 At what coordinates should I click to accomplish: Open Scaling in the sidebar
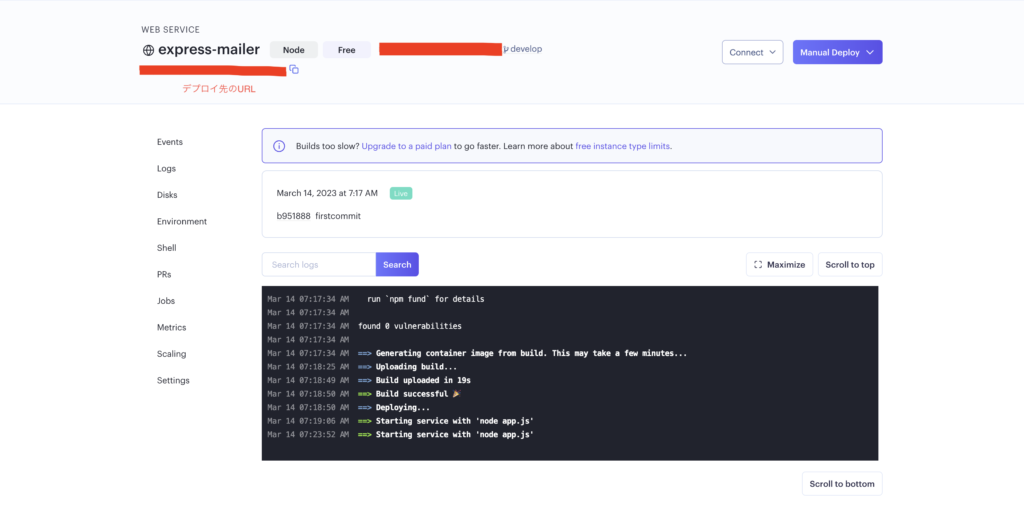[172, 354]
